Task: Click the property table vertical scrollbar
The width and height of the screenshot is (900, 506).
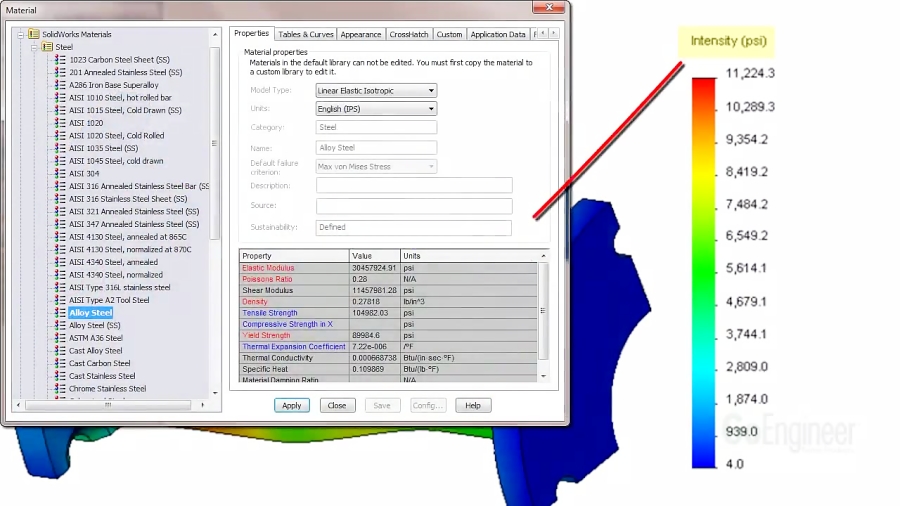Action: 543,311
